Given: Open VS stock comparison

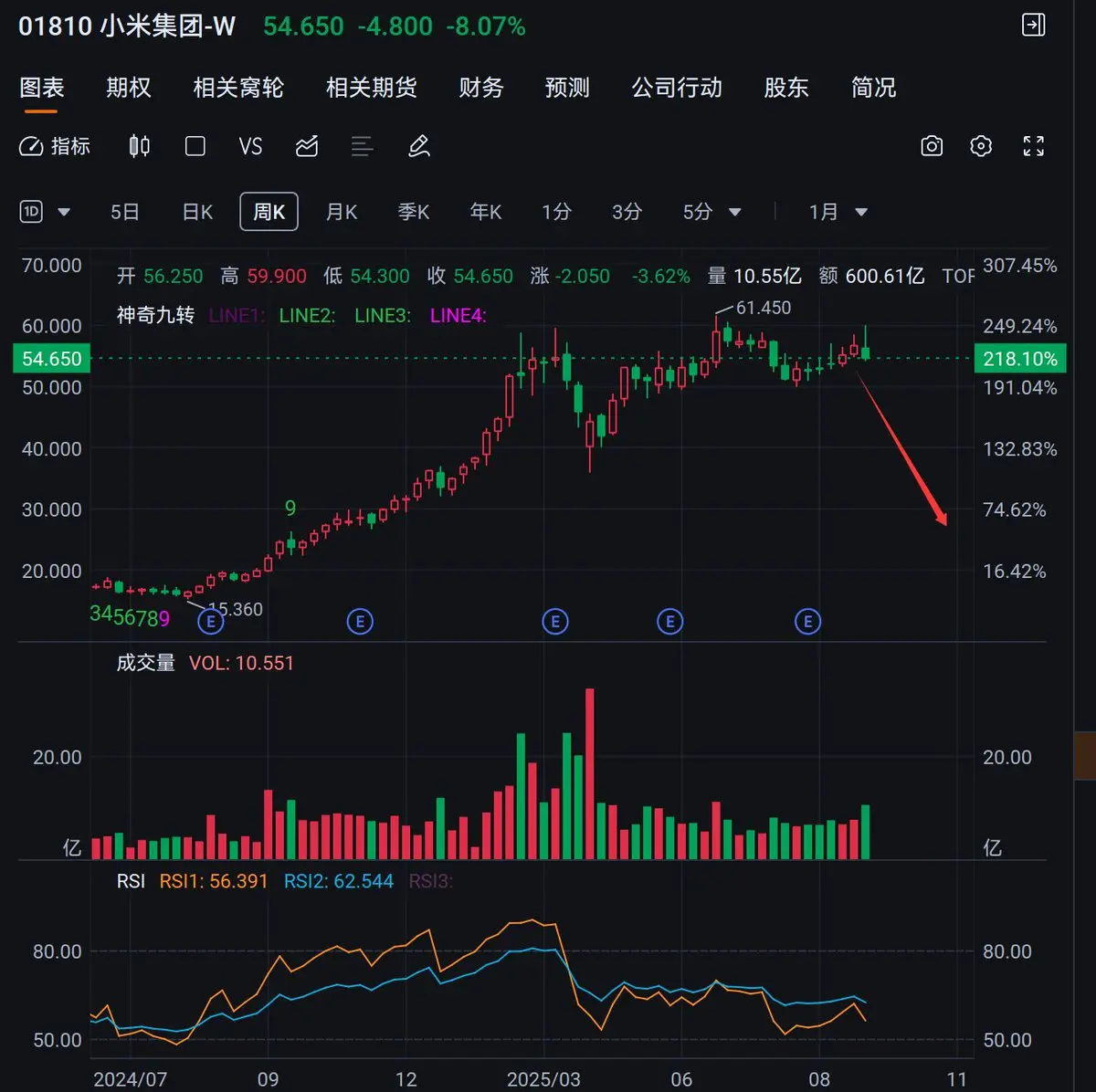Looking at the screenshot, I should click(x=250, y=146).
